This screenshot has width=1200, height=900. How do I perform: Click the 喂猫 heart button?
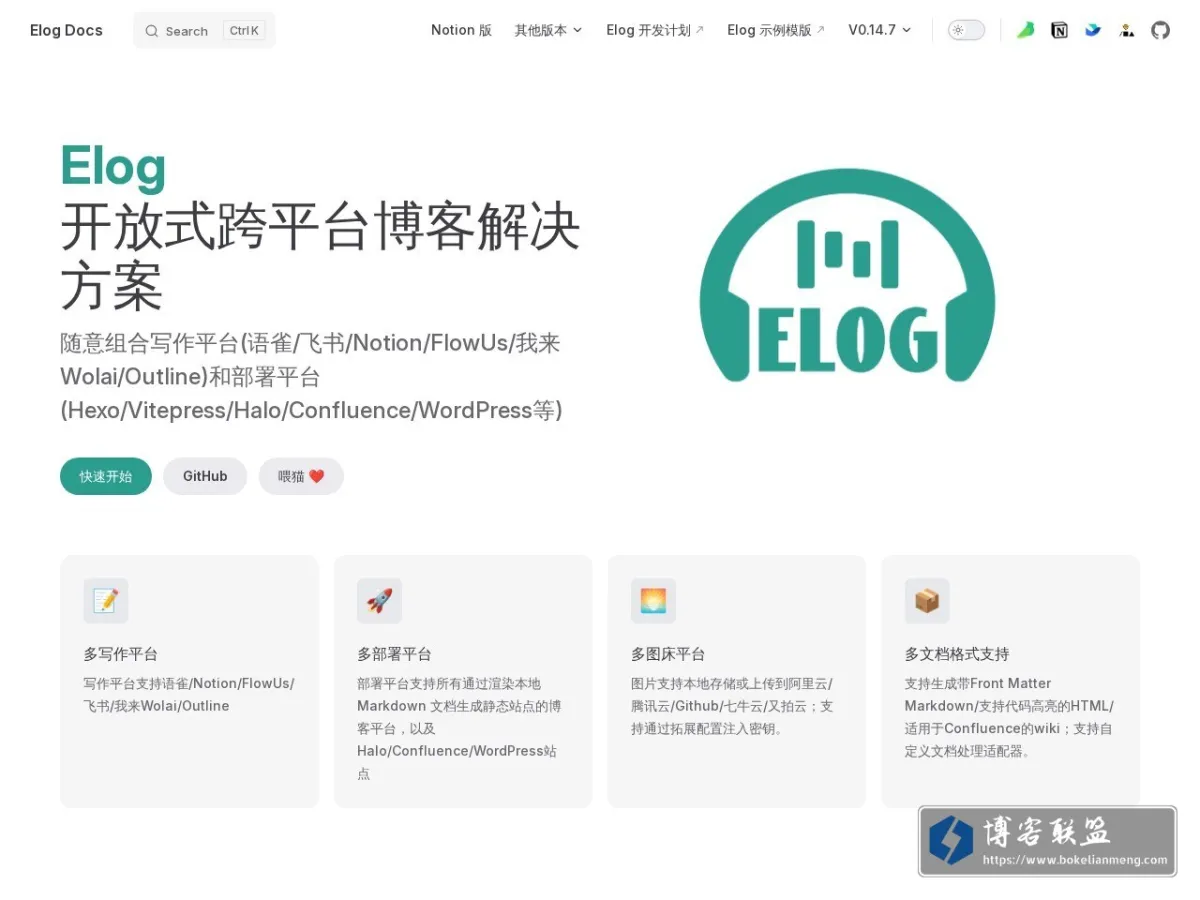[x=301, y=476]
